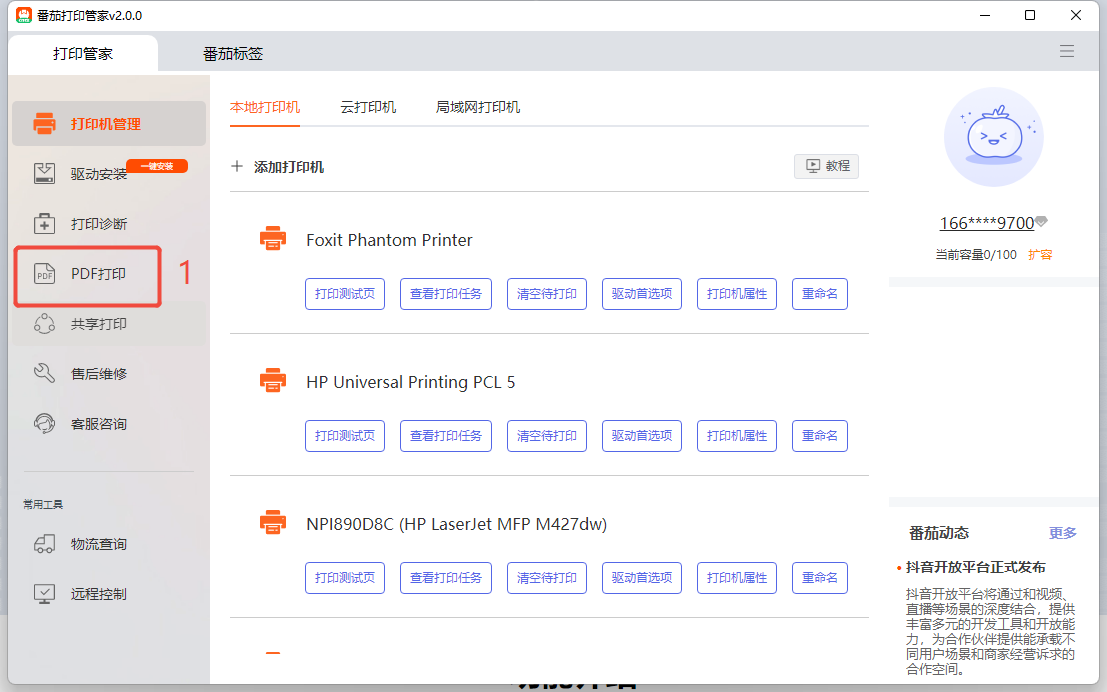The image size is (1107, 692).
Task: Click the 驱动安装 driver install icon
Action: click(44, 174)
